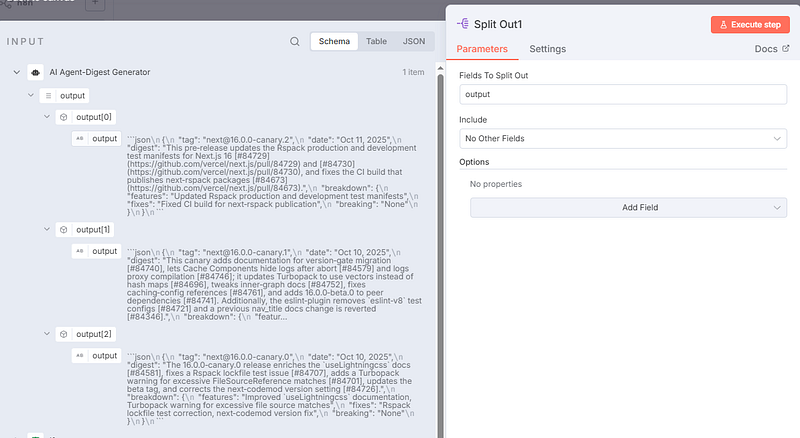Click the Split Out1 node title
Image resolution: width=800 pixels, height=438 pixels.
498,24
